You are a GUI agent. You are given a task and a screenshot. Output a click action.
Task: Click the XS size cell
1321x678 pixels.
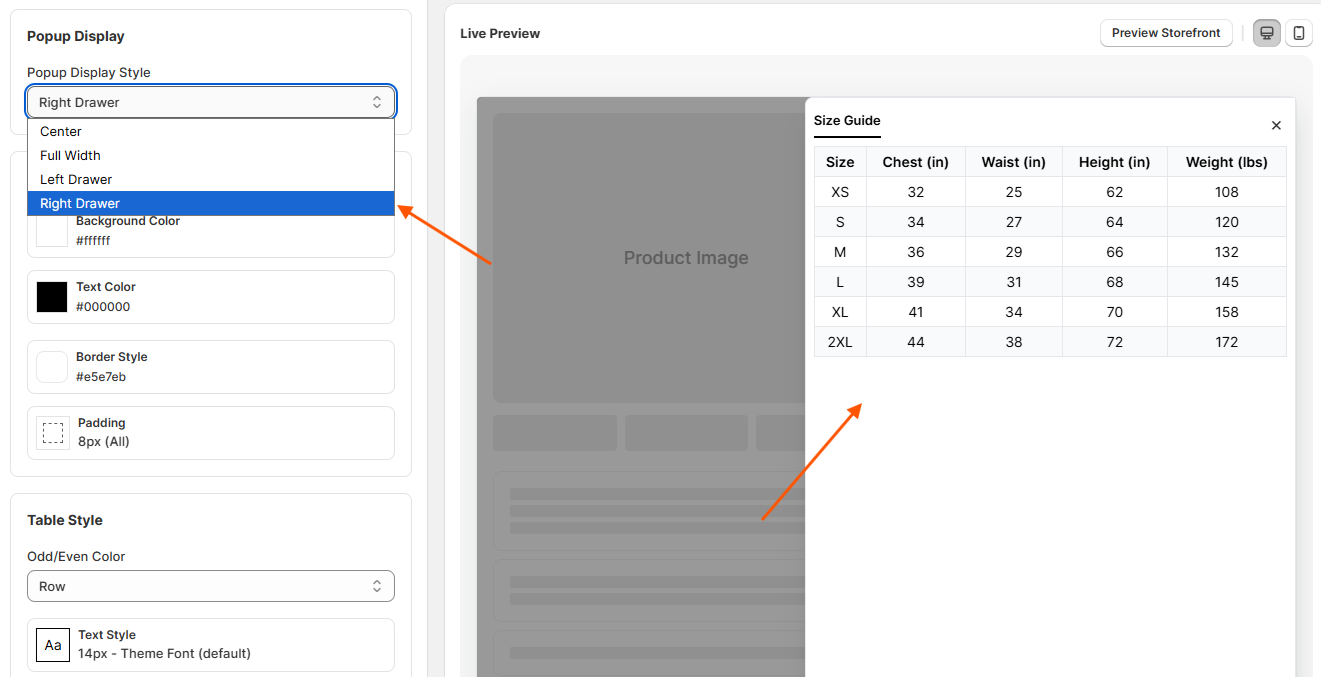(840, 192)
